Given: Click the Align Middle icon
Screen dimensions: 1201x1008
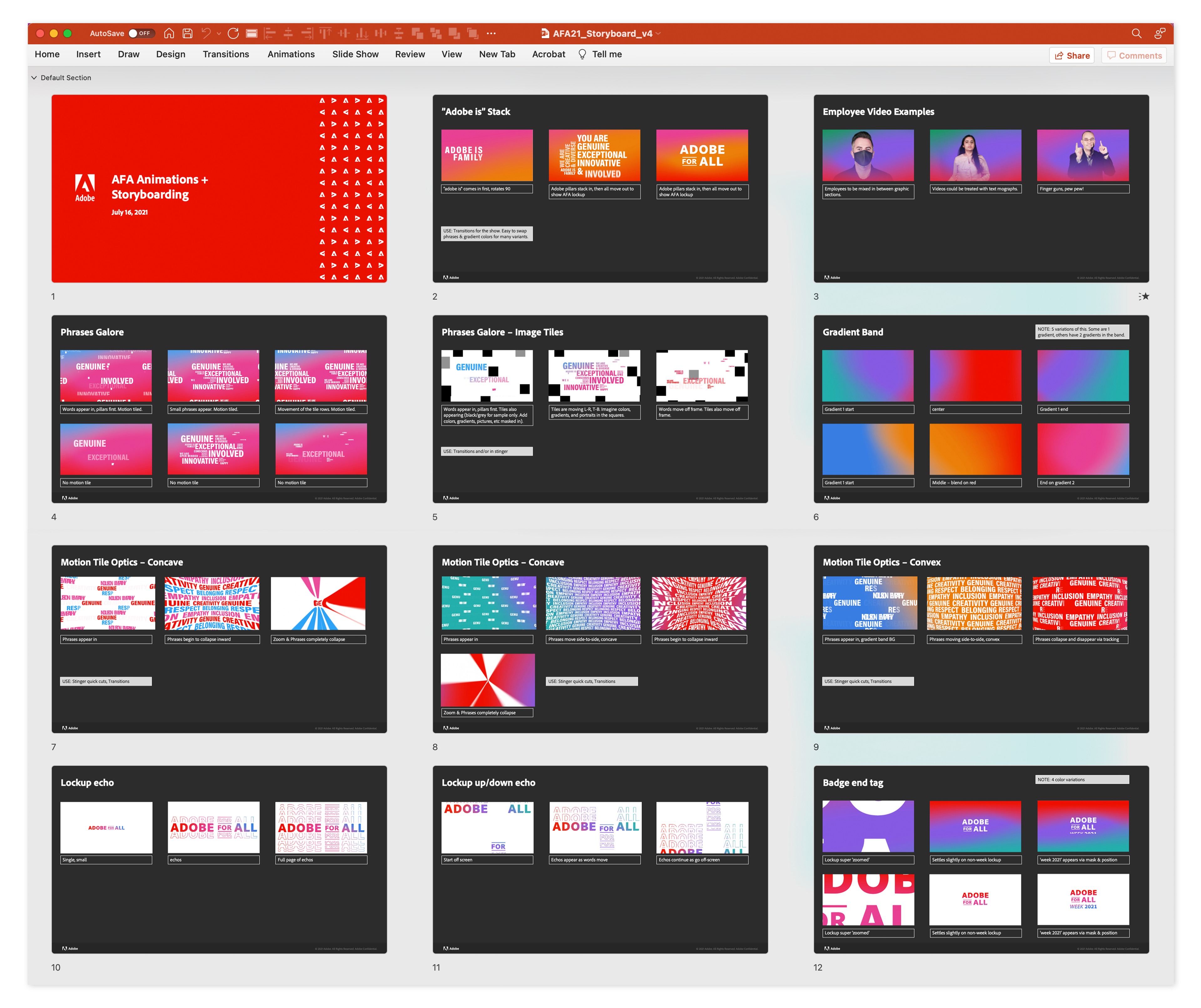Looking at the screenshot, I should 344,33.
